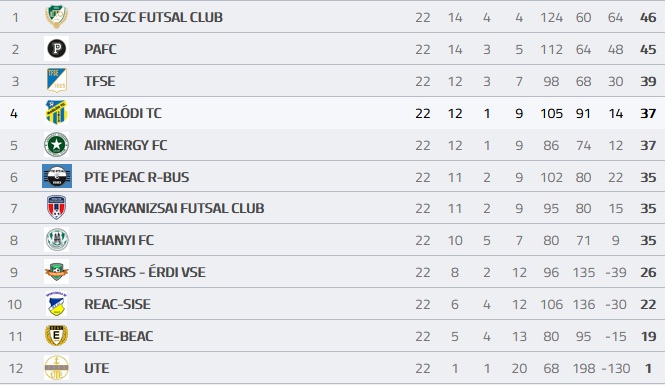
Task: Click the ETO SZC Futsal Club crest
Action: coord(56,17)
